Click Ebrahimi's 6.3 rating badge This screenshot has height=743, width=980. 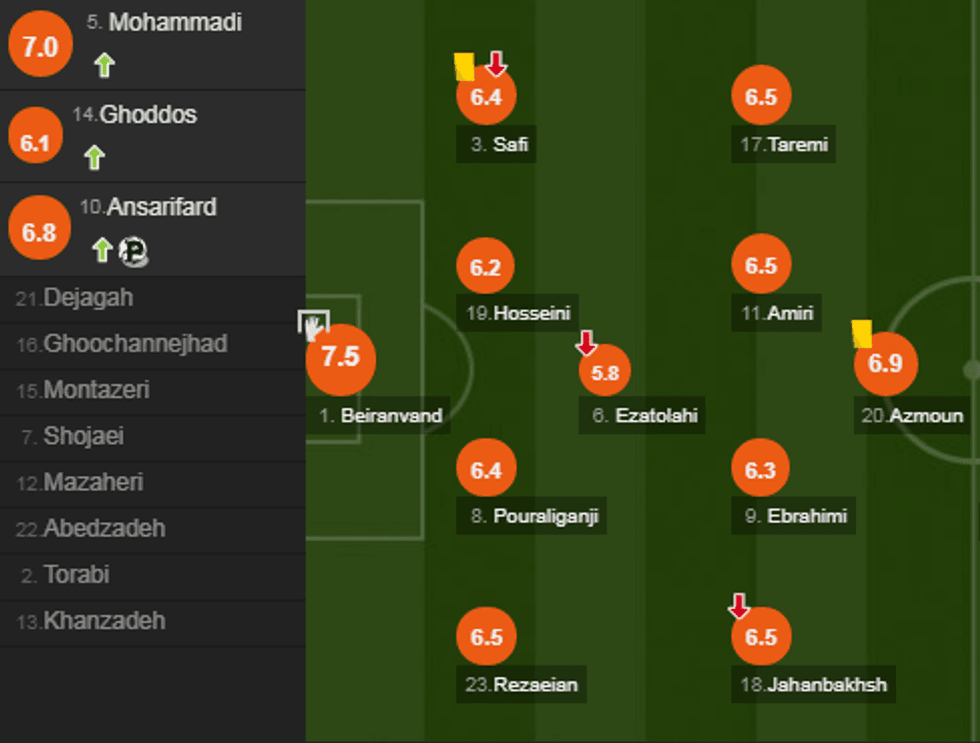point(761,469)
